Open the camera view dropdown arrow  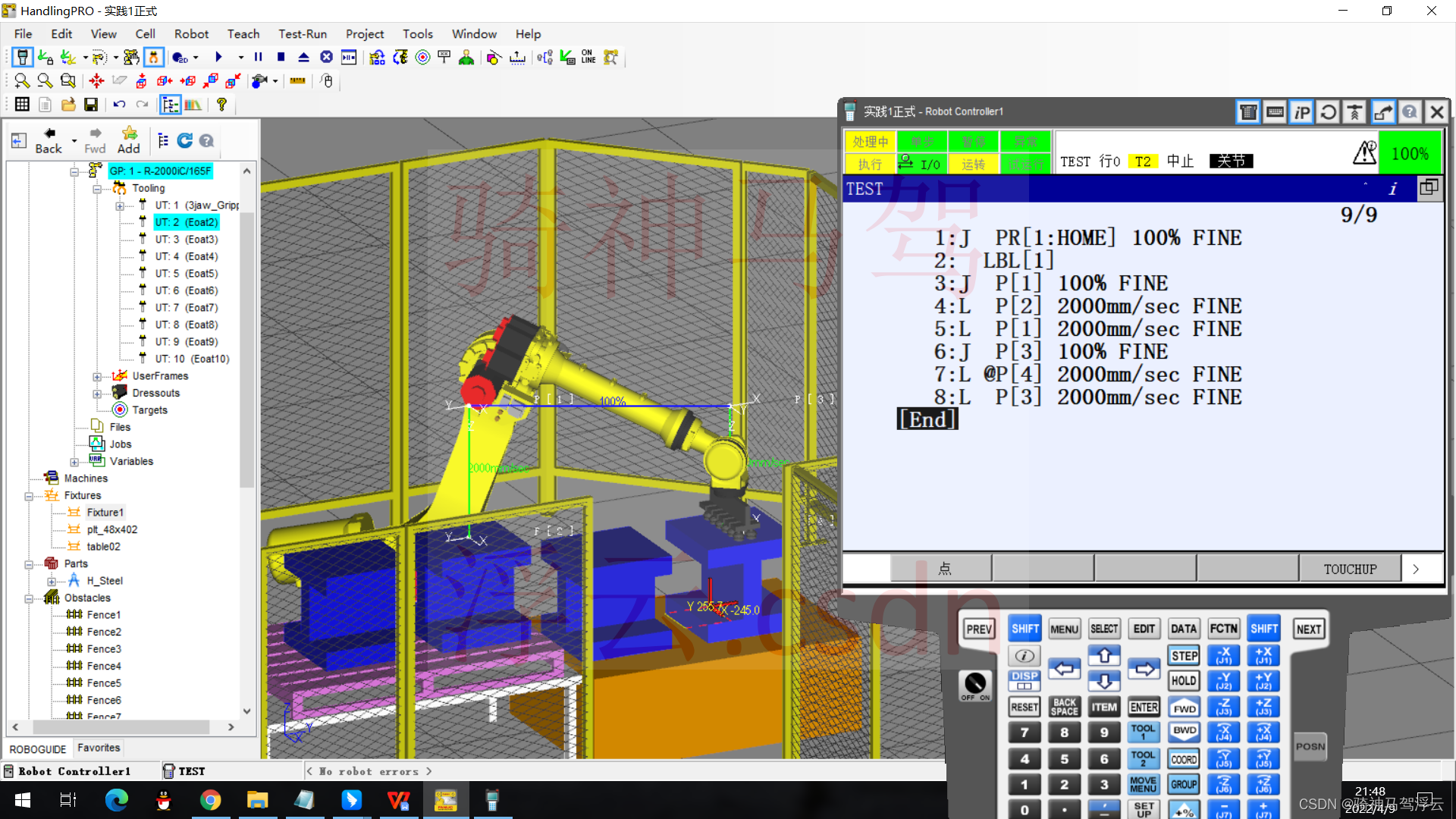coord(275,80)
